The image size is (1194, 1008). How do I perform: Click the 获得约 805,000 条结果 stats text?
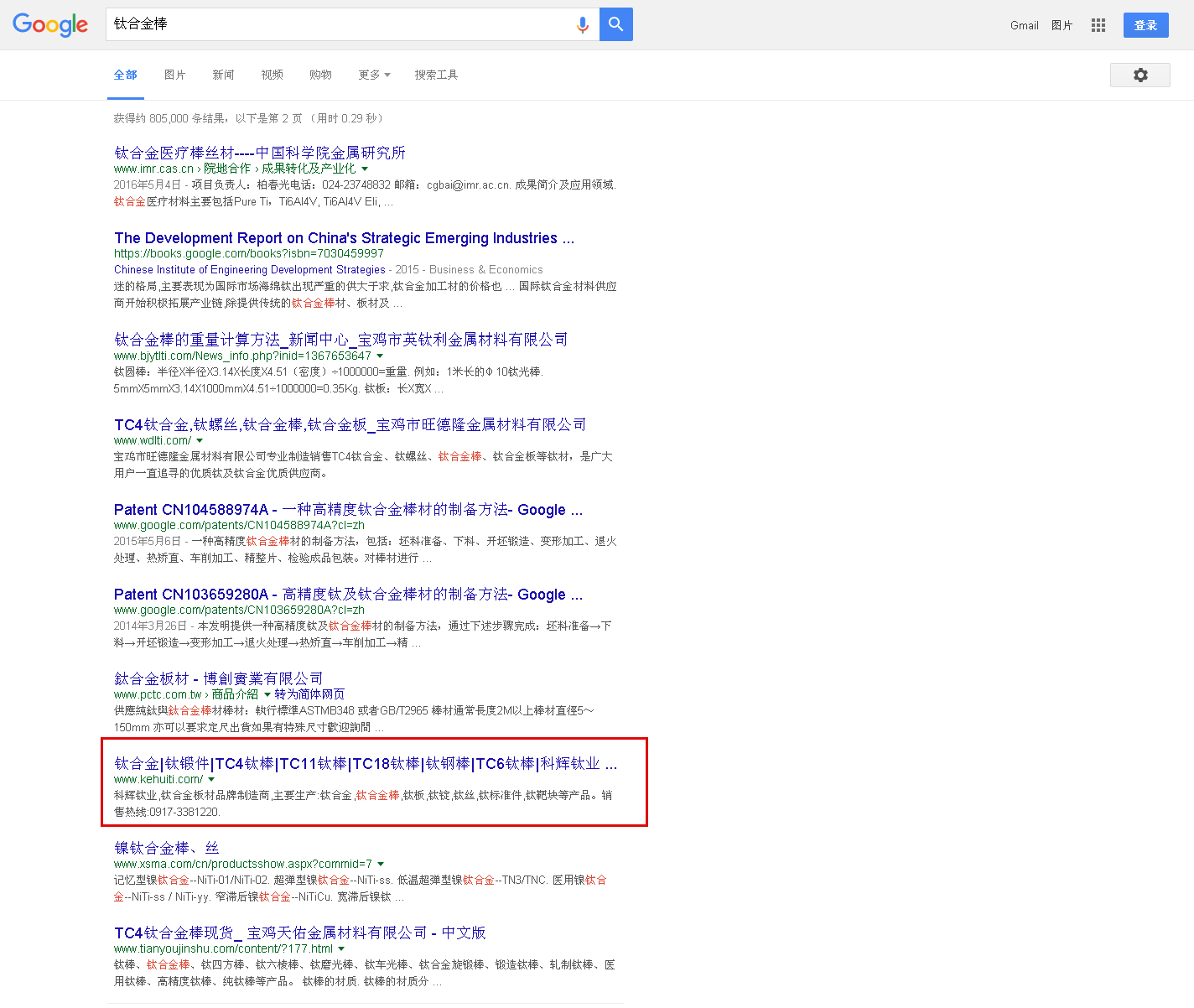pyautogui.click(x=248, y=118)
